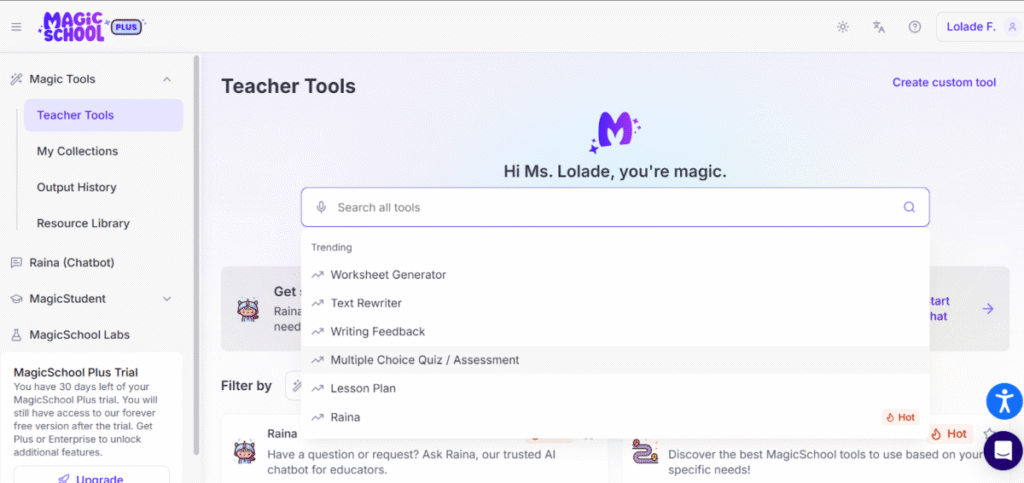Click the microphone icon in search bar

pos(321,208)
